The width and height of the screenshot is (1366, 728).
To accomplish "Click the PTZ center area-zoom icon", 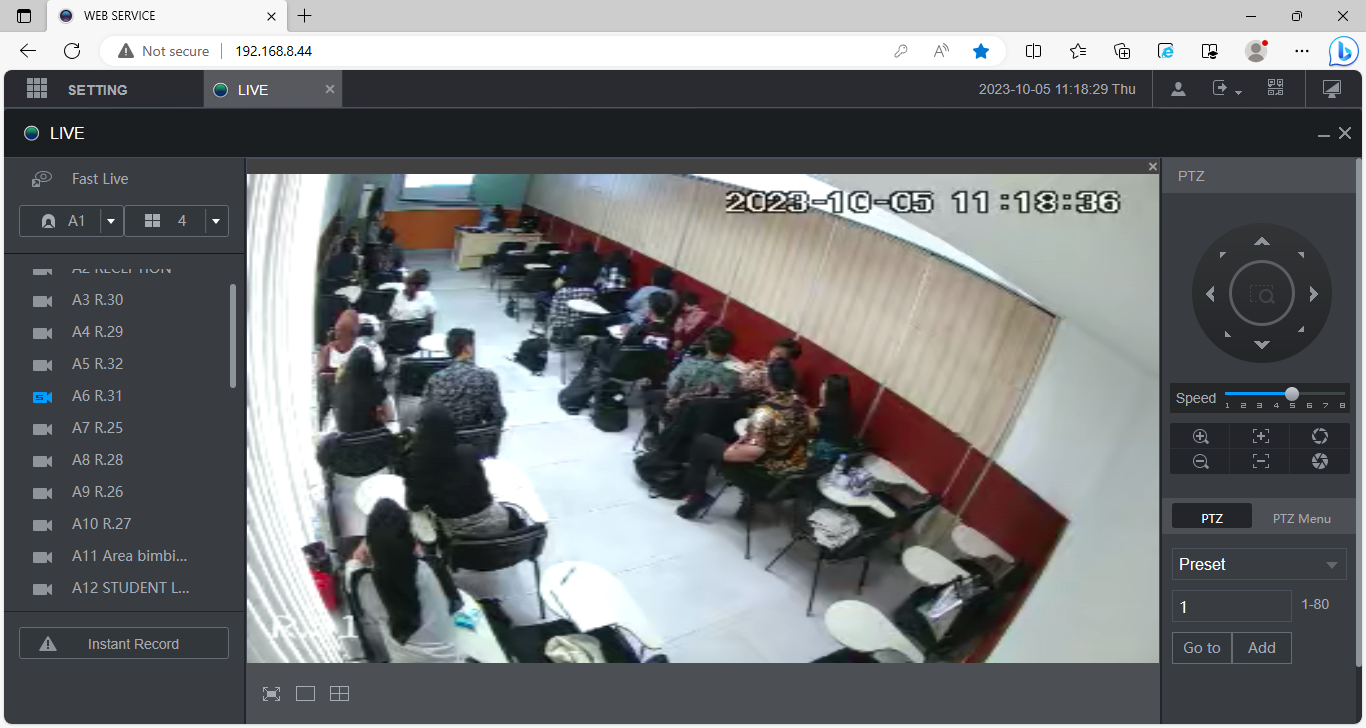I will coord(1262,294).
